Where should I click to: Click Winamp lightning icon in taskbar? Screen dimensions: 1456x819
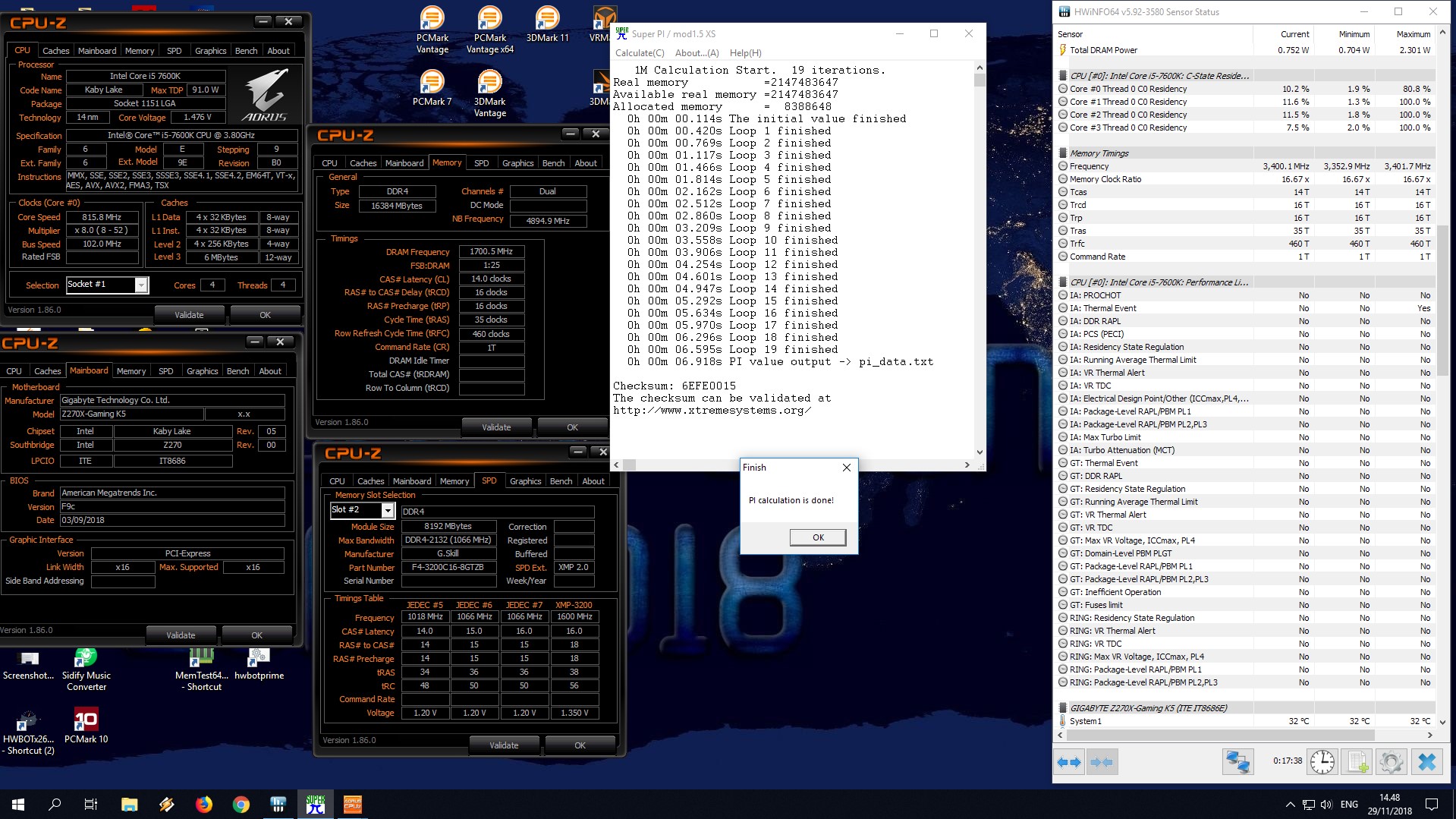167,804
